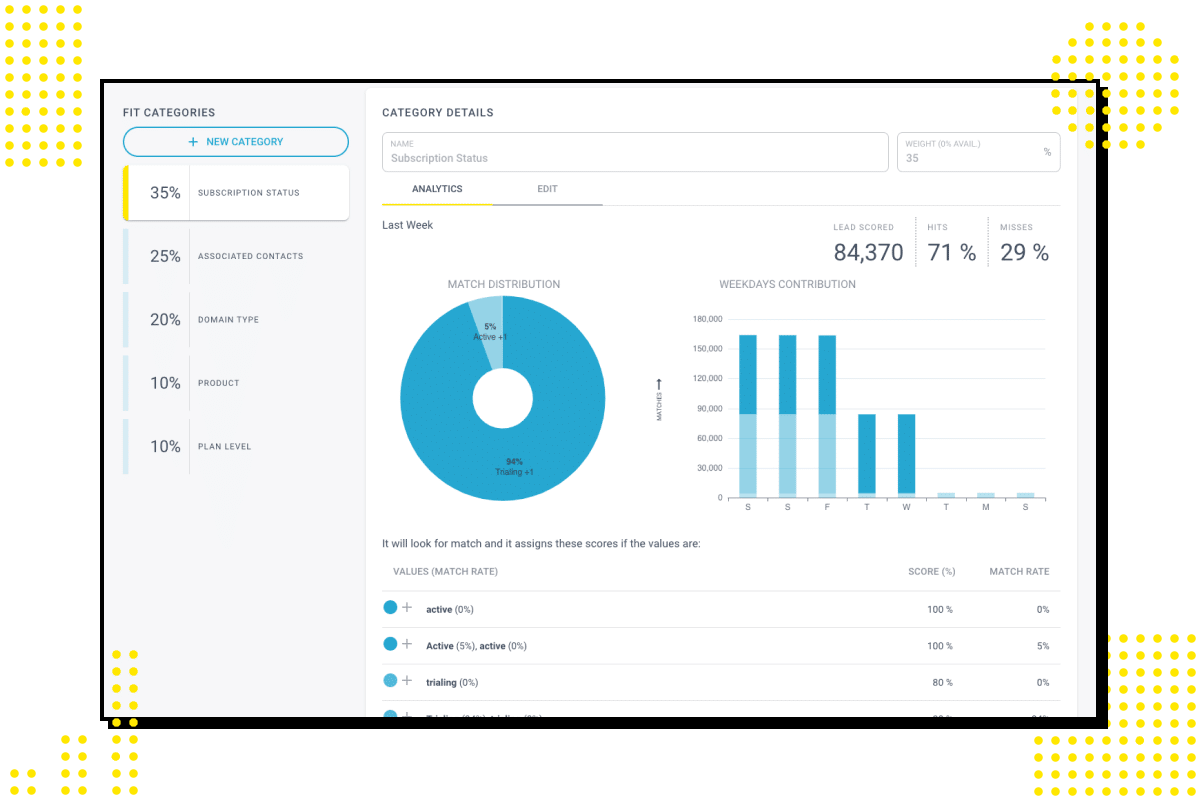Click the Hits value "71 %"
The image size is (1200, 800).
point(952,253)
